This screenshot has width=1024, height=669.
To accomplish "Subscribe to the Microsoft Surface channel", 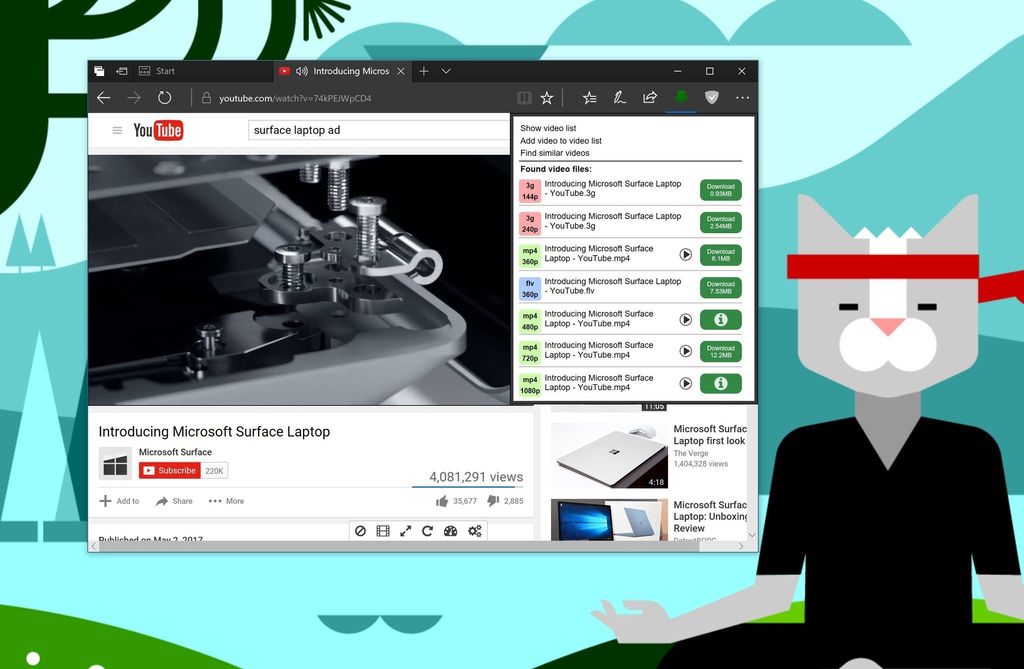I will click(170, 470).
